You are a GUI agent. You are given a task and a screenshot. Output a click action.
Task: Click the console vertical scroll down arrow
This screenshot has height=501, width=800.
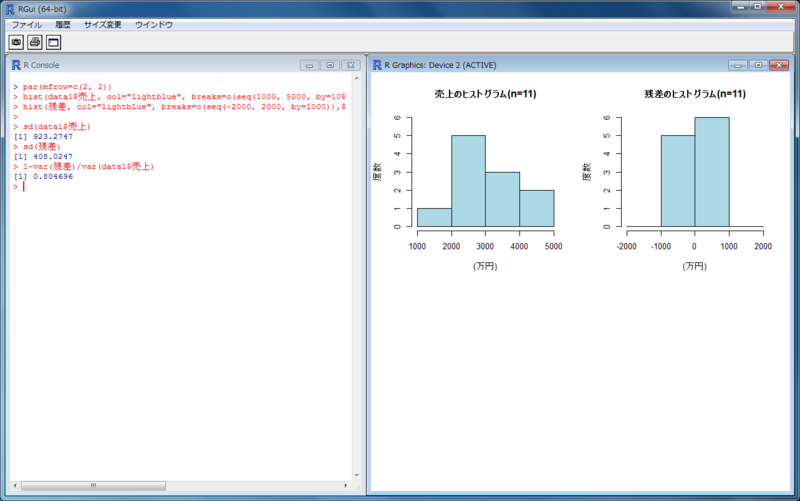[x=357, y=475]
